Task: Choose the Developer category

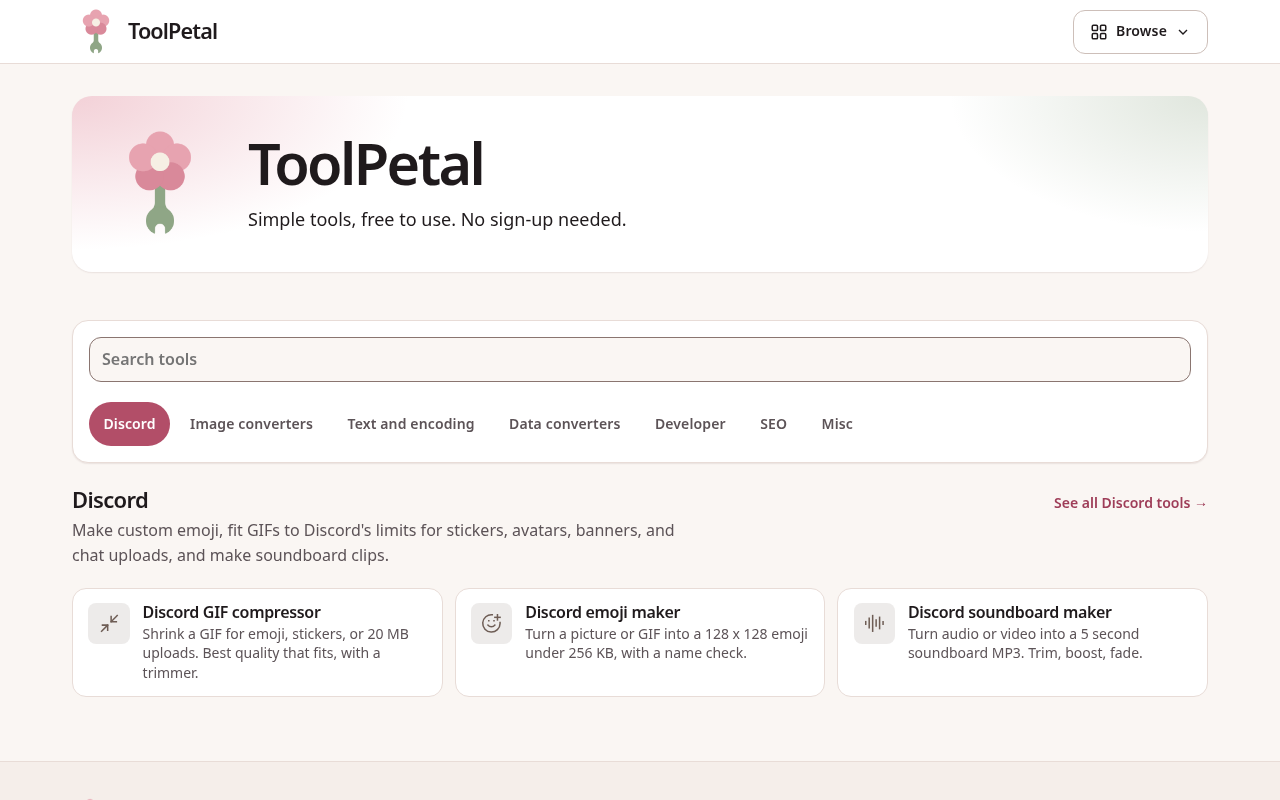Action: pos(690,424)
